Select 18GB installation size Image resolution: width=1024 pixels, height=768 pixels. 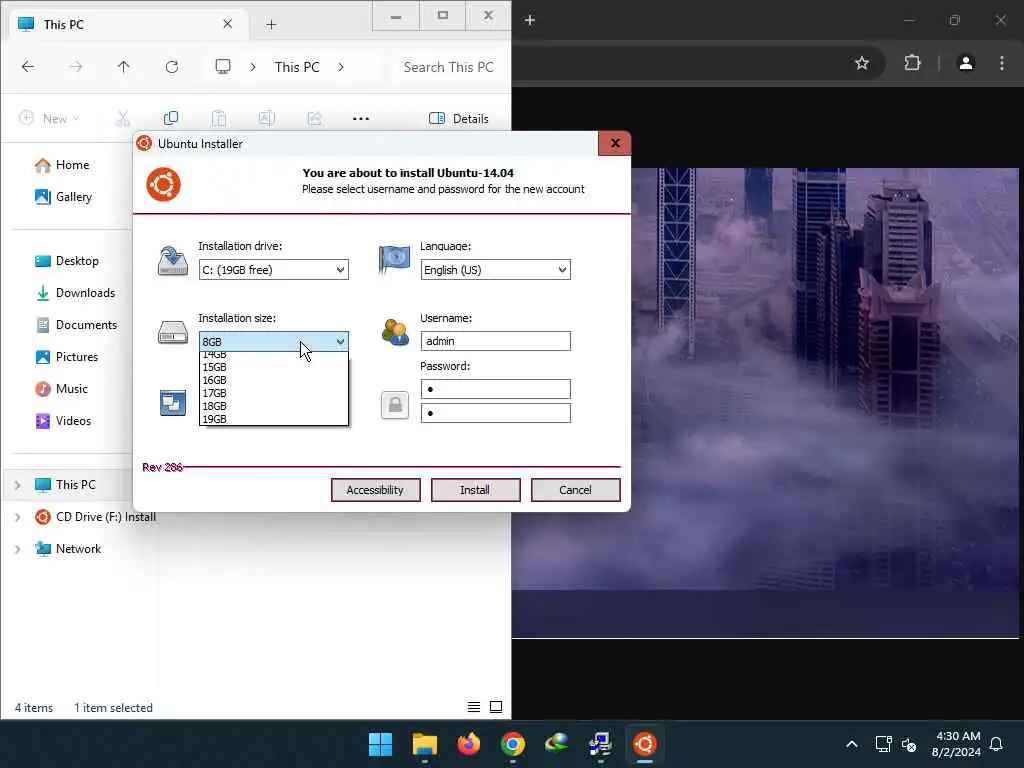pos(274,406)
